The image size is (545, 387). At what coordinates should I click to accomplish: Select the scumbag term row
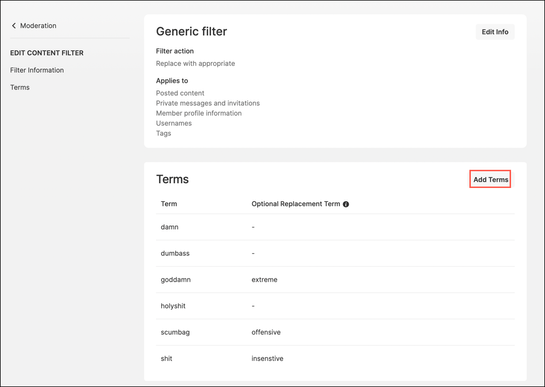tap(335, 332)
